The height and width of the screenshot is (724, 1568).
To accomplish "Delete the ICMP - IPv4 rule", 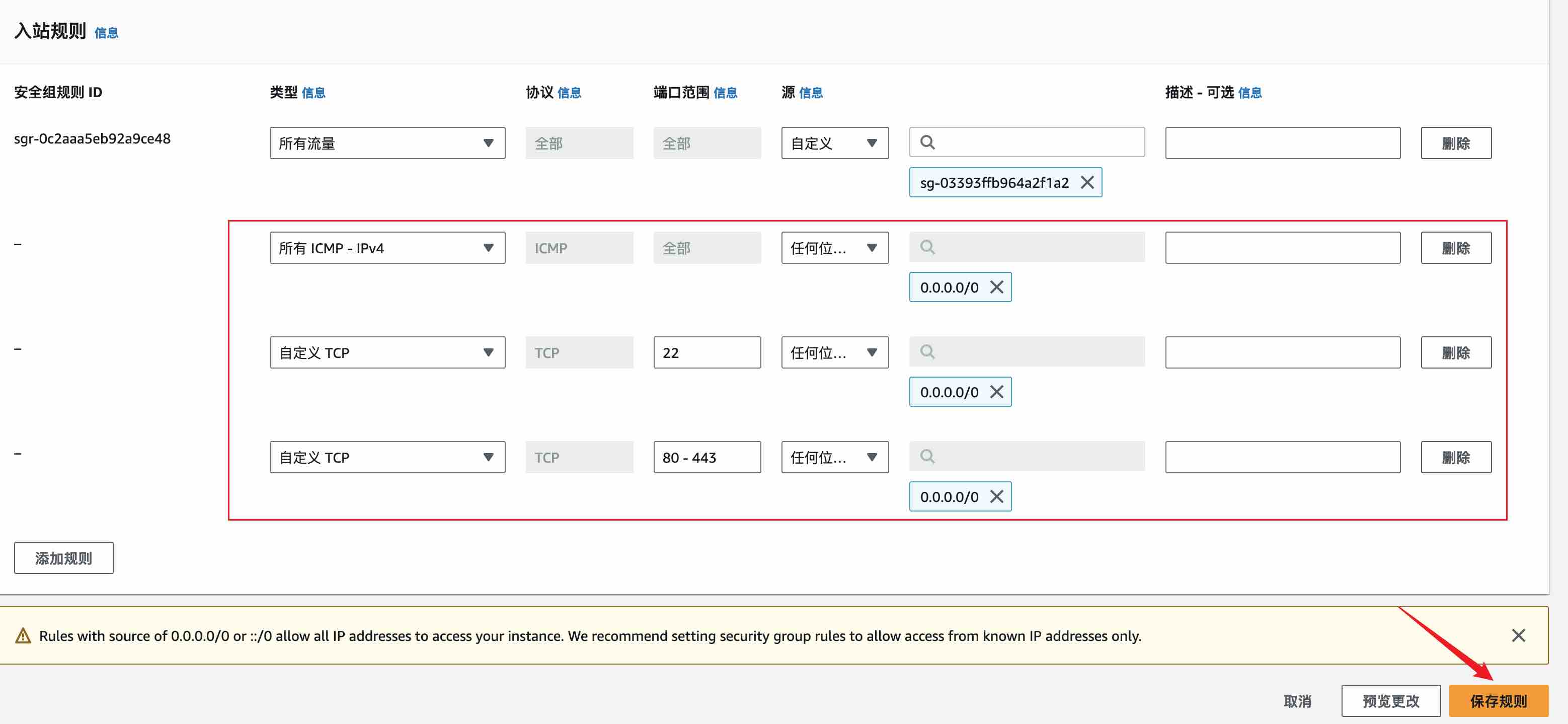I will click(1456, 248).
